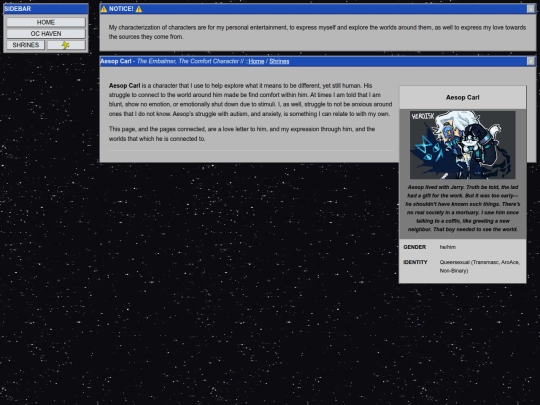This screenshot has width=540, height=405.
Task: Close the NOTICE! window
Action: 530,9
